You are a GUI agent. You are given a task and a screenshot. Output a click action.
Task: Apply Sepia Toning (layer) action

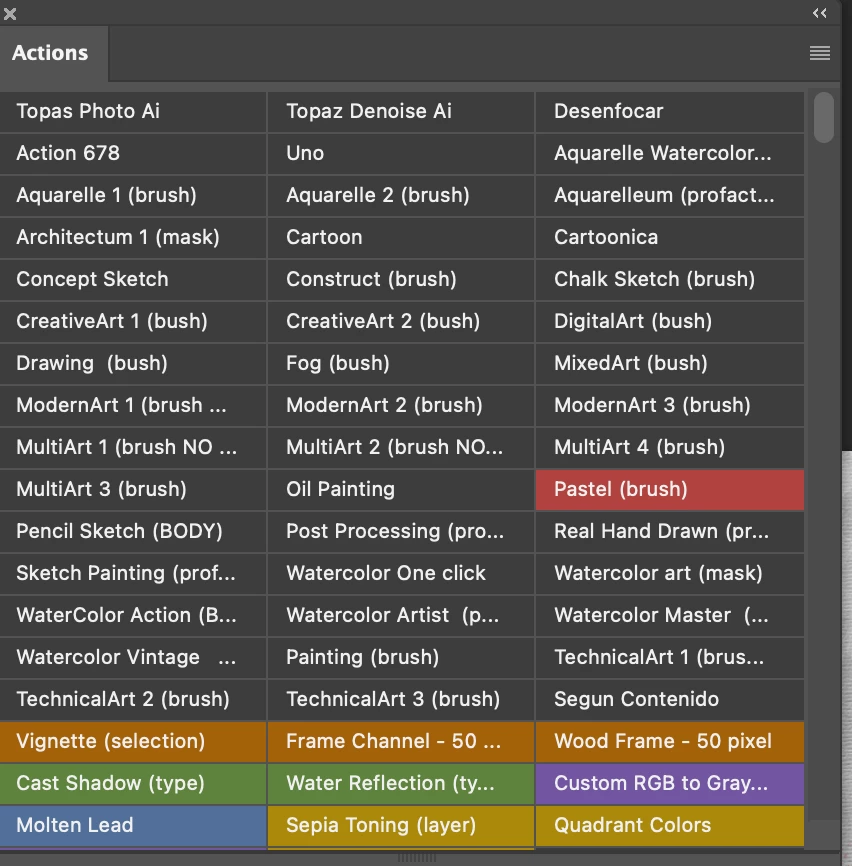point(401,825)
